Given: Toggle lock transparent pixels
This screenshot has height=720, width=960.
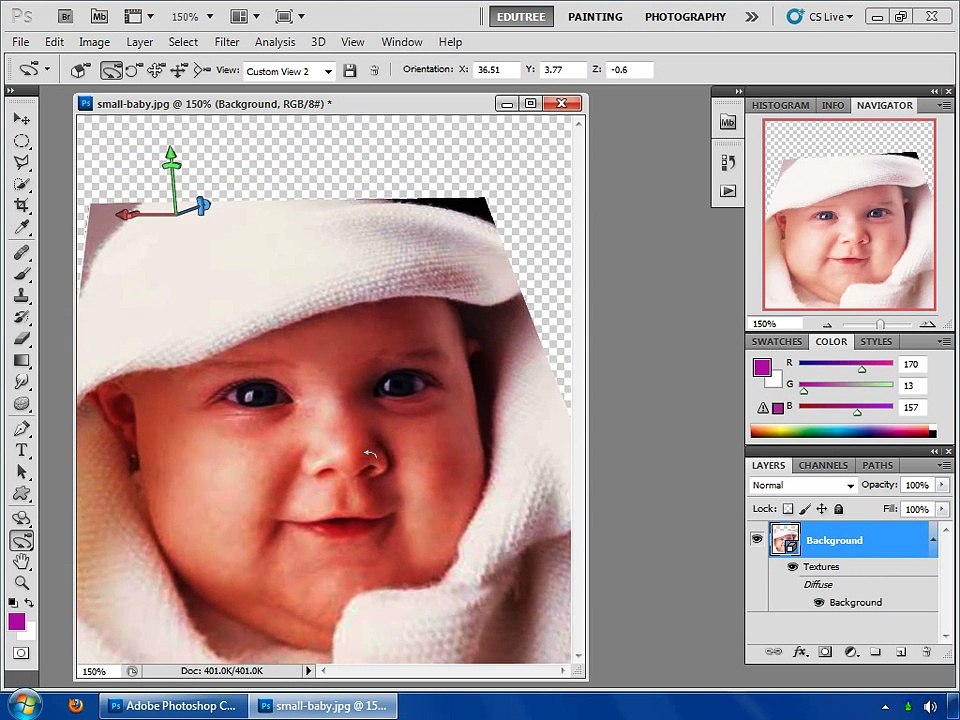Looking at the screenshot, I should tap(788, 509).
